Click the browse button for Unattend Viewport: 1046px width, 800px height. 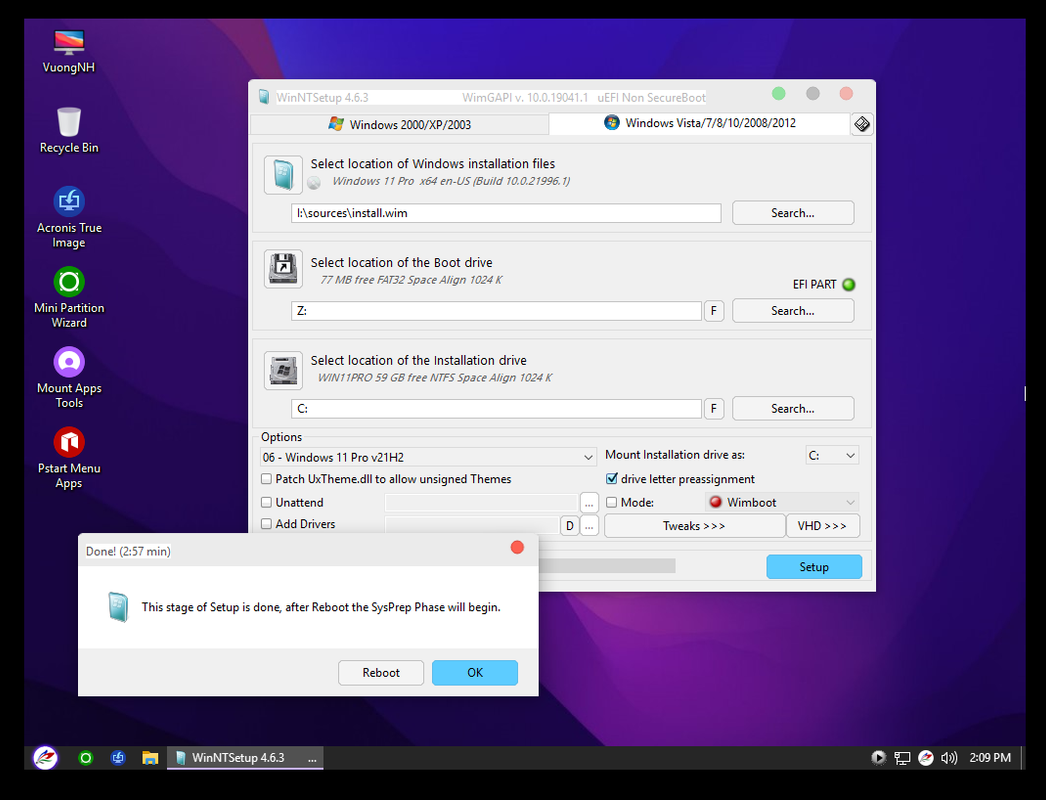(589, 503)
